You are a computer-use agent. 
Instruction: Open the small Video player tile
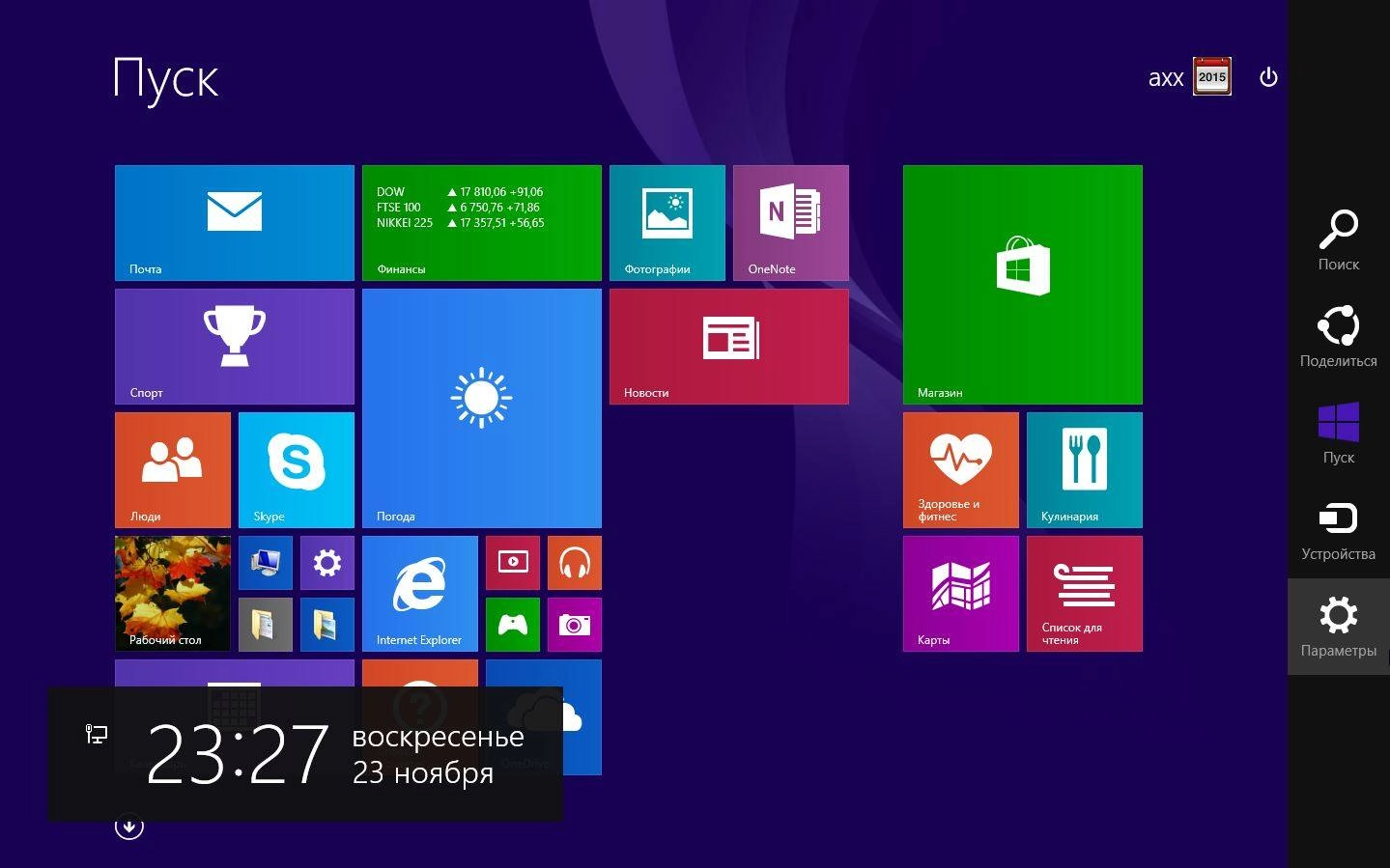[513, 563]
